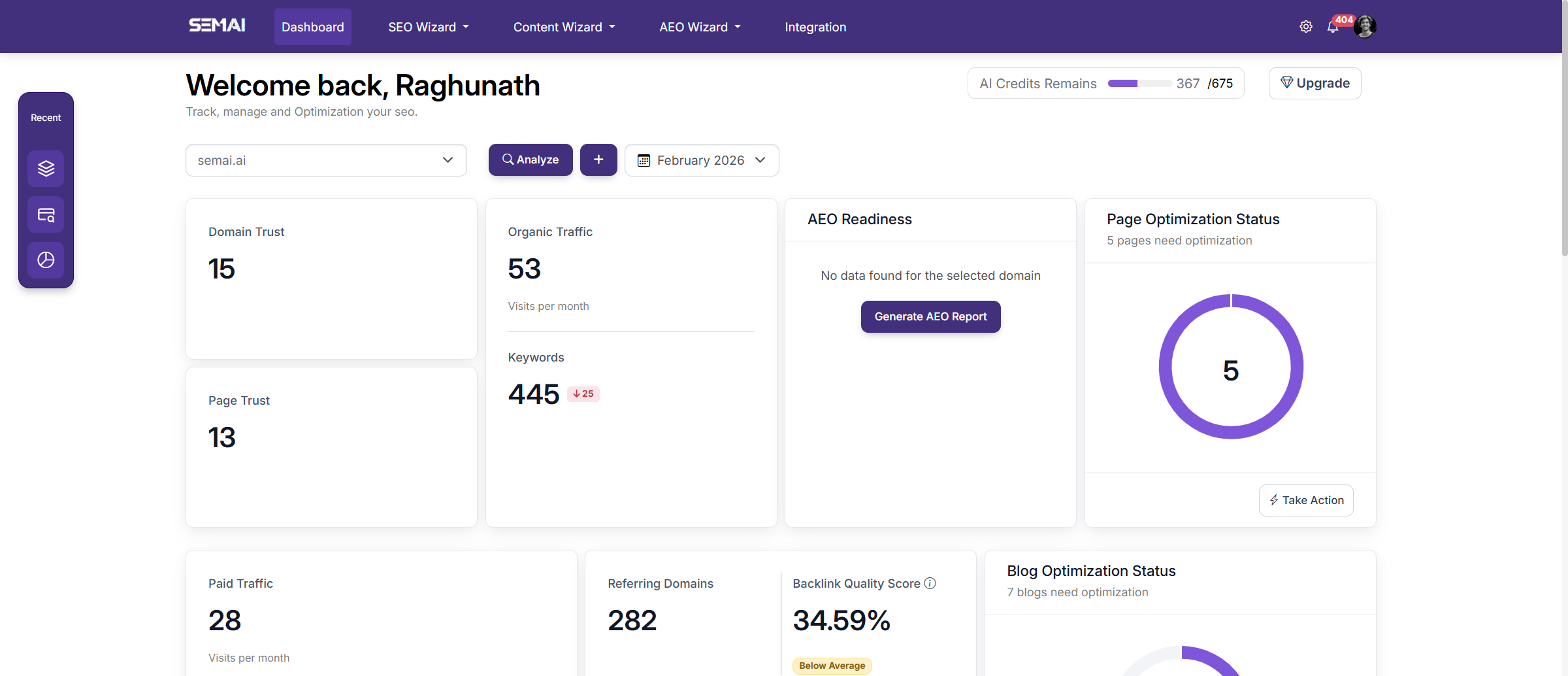The image size is (1568, 676).
Task: Open the notifications bell
Action: pos(1333,27)
